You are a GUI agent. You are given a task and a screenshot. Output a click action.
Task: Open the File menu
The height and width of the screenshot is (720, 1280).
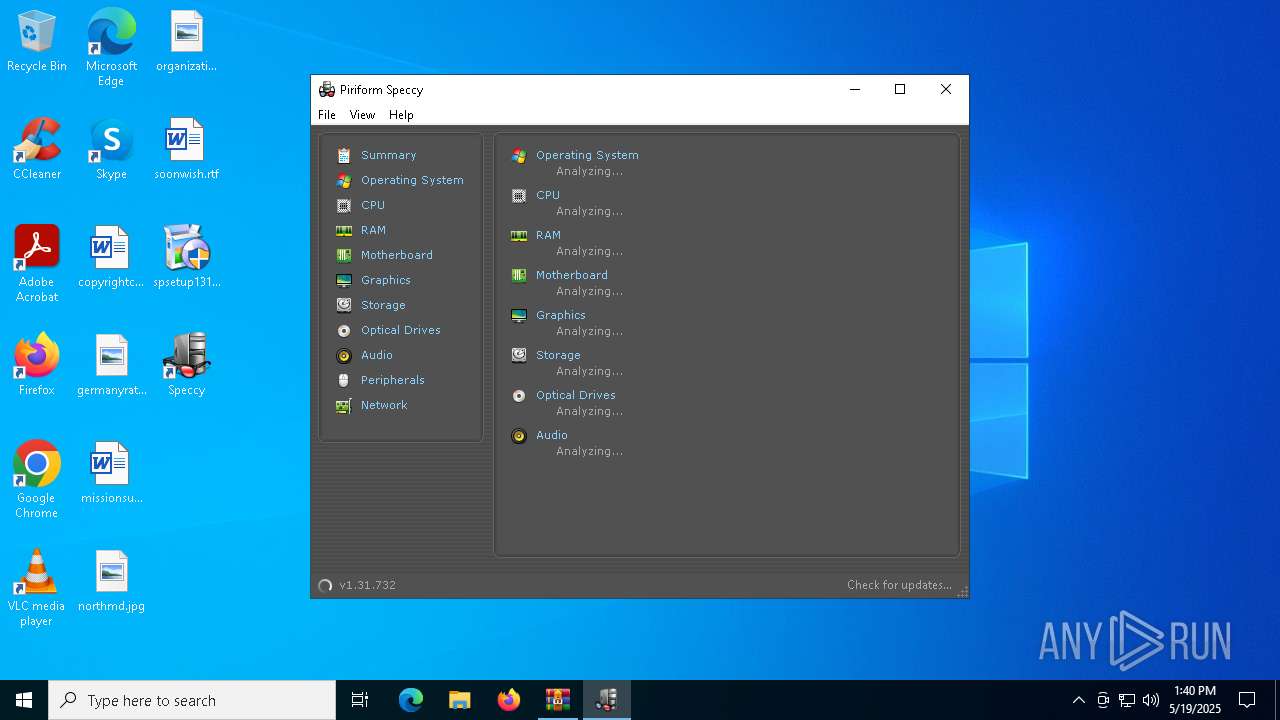327,115
